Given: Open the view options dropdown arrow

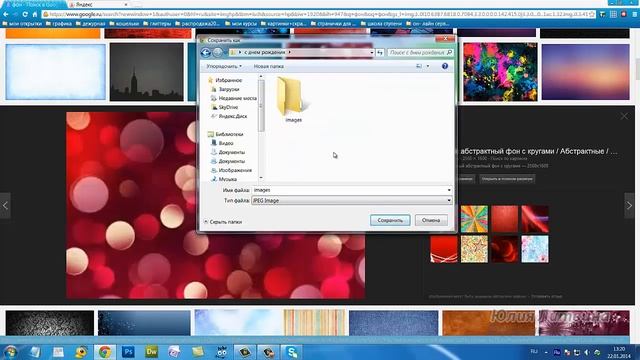Looking at the screenshot, I should pos(428,66).
